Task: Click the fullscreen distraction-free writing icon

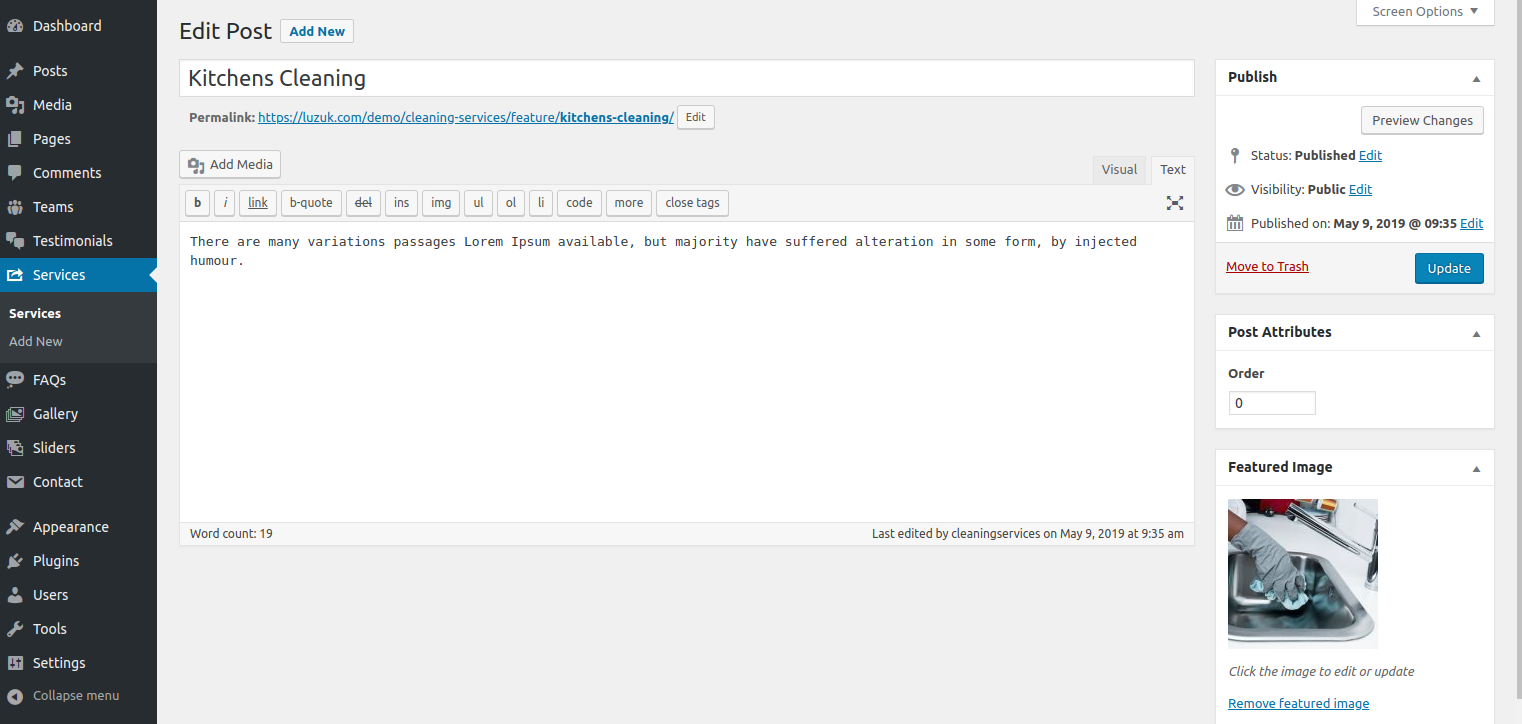Action: 1175,203
